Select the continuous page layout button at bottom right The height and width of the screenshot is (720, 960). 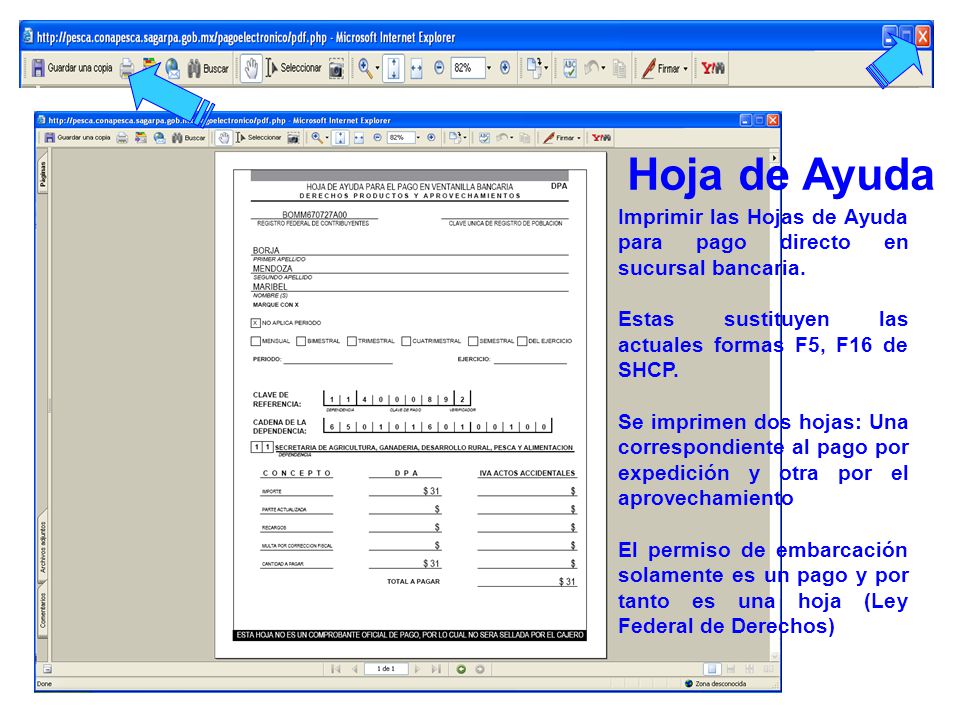tap(730, 669)
